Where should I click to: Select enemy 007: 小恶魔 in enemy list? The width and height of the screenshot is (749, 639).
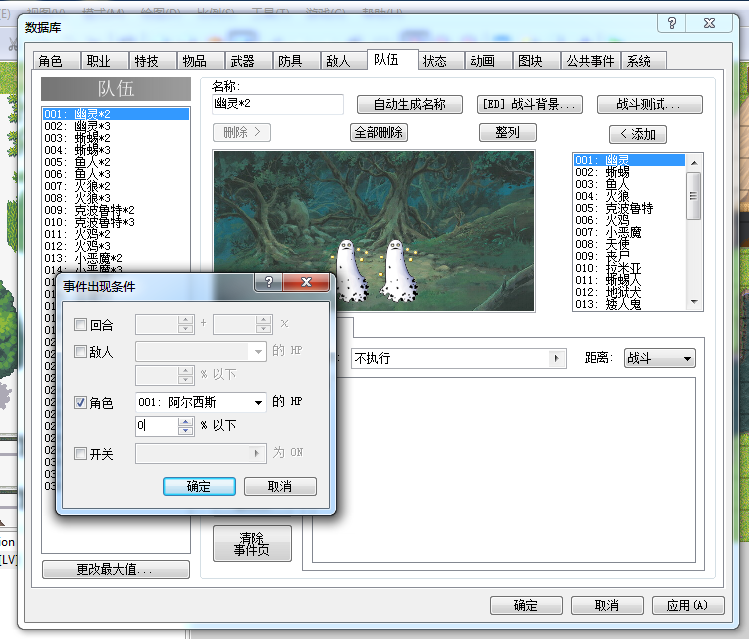[629, 232]
